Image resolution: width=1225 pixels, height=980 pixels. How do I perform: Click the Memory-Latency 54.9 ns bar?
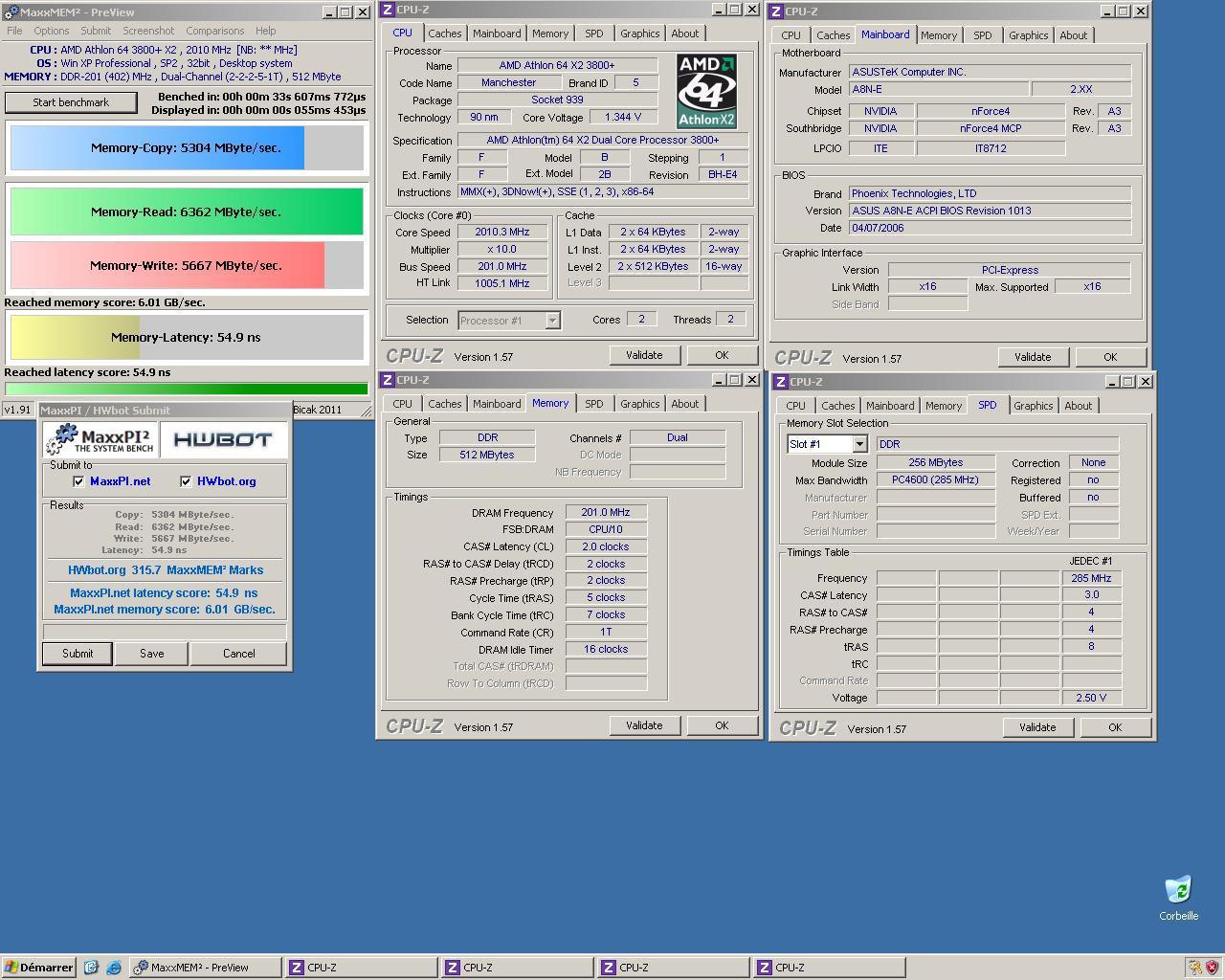(x=187, y=337)
